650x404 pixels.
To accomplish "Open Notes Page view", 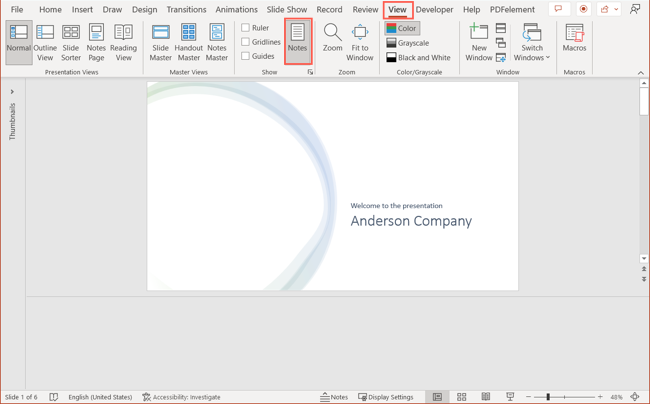I will click(96, 43).
